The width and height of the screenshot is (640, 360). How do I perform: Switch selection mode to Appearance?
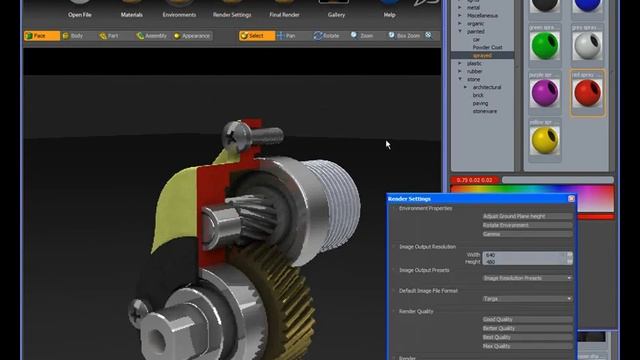point(192,36)
